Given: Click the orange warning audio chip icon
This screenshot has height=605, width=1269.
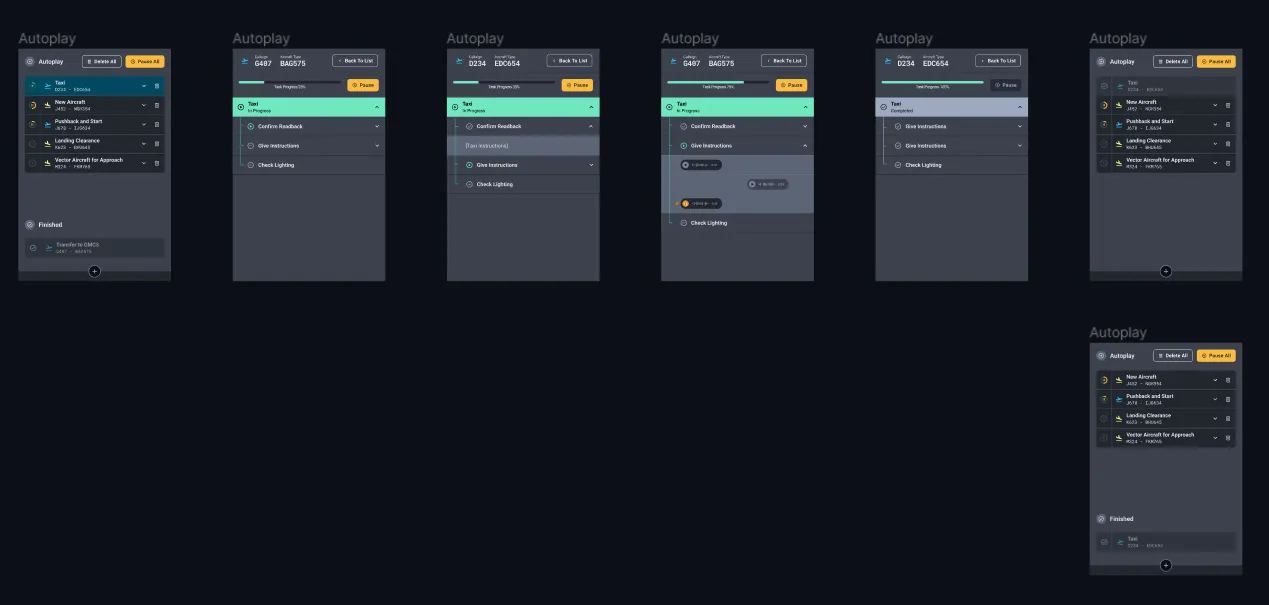Looking at the screenshot, I should coord(686,204).
